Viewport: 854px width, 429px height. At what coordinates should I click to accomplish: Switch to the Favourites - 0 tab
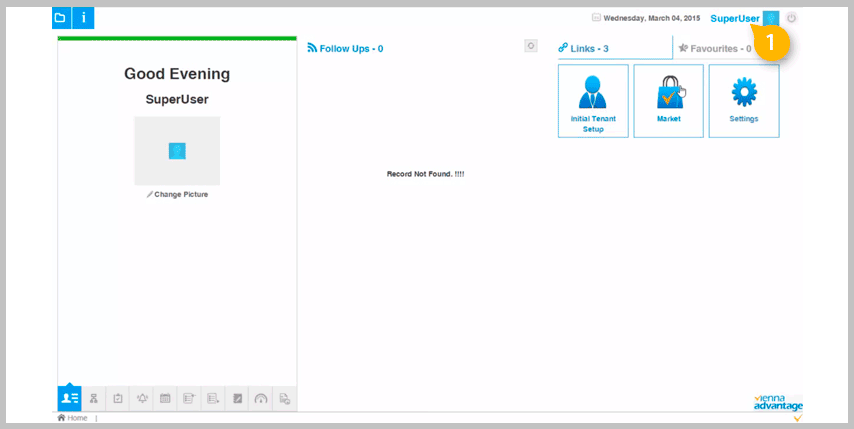tap(715, 48)
